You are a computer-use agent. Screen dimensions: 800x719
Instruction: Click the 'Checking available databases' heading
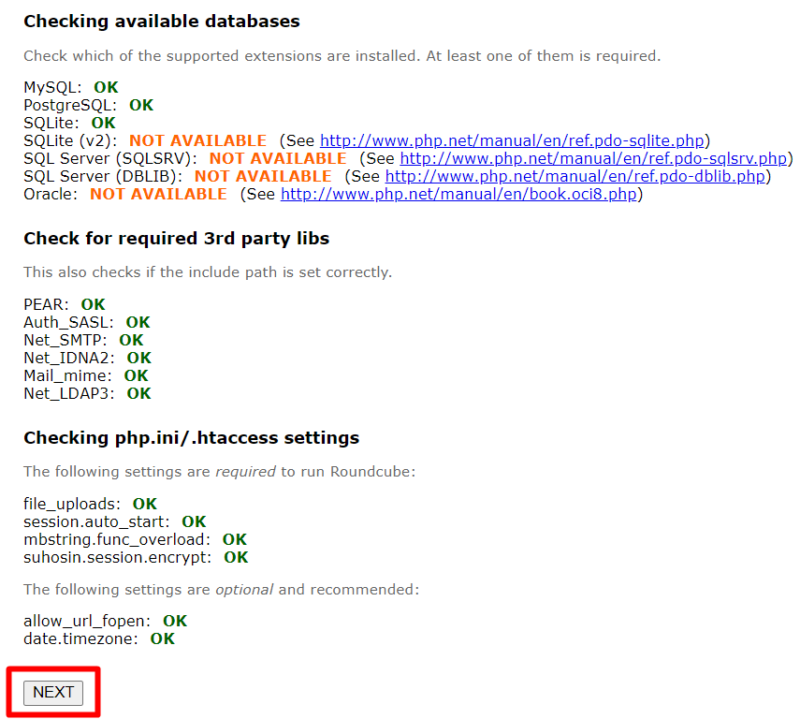pyautogui.click(x=162, y=21)
